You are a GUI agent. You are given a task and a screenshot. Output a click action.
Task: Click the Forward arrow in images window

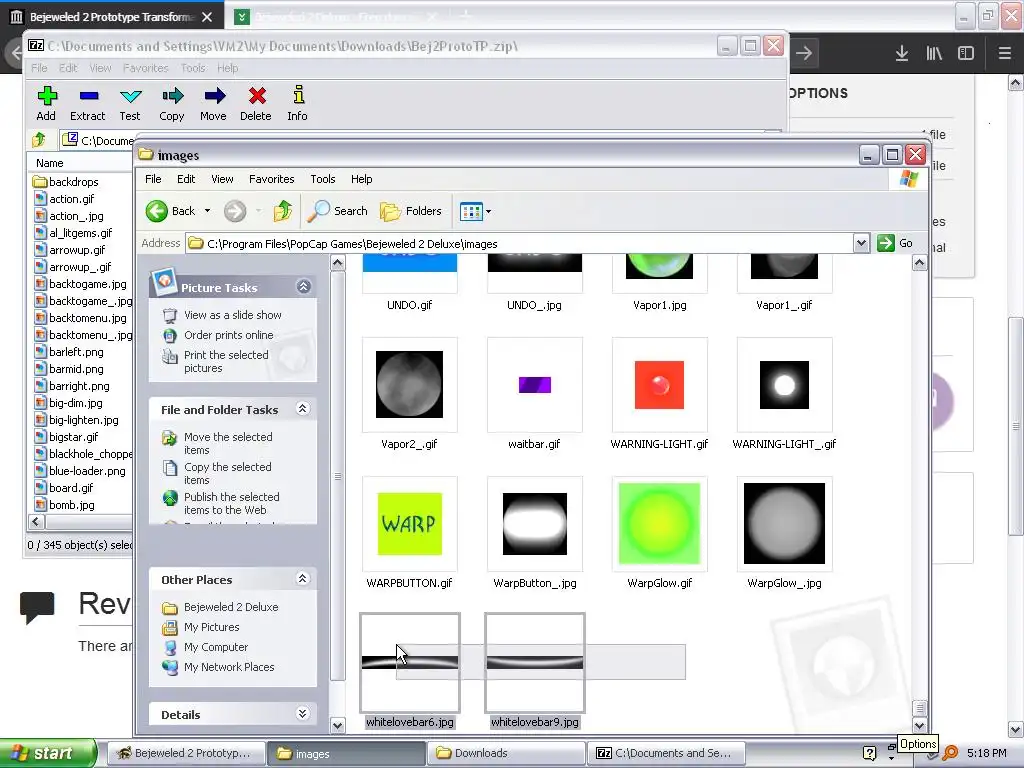point(235,211)
